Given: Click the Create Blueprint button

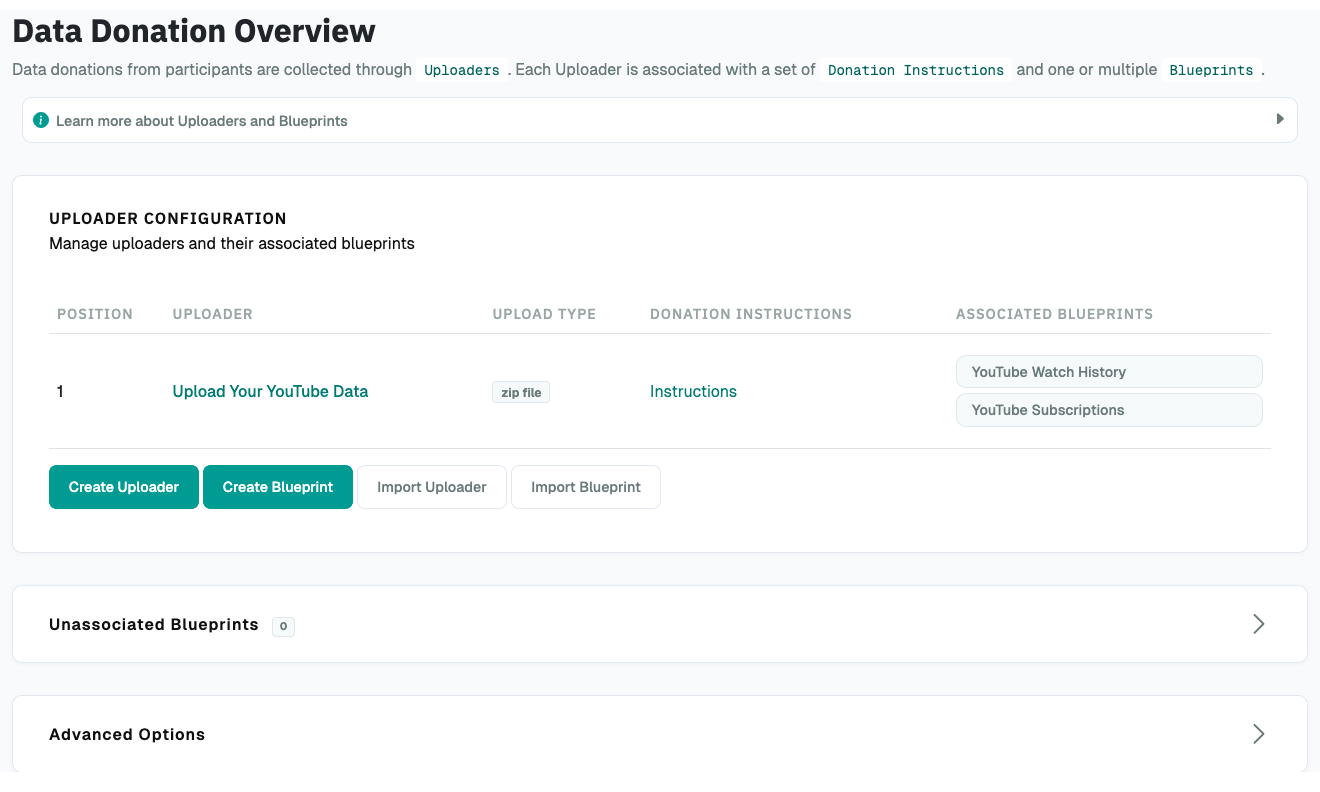Looking at the screenshot, I should (278, 487).
